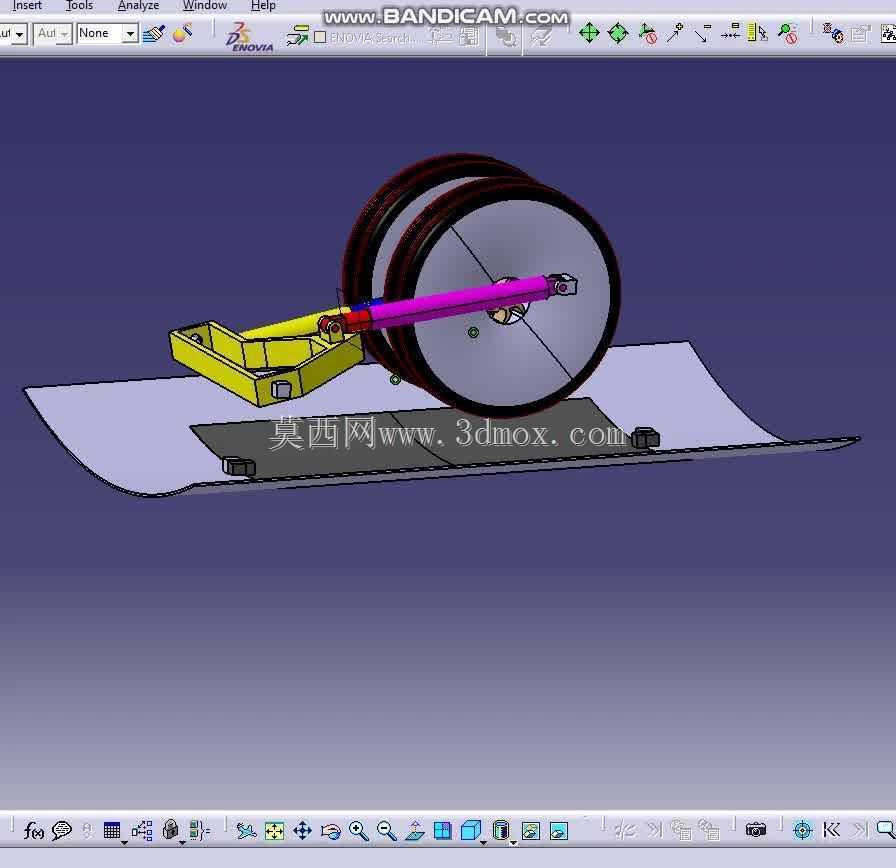Select the Rotate view icon
896x868 pixels.
pyautogui.click(x=330, y=830)
